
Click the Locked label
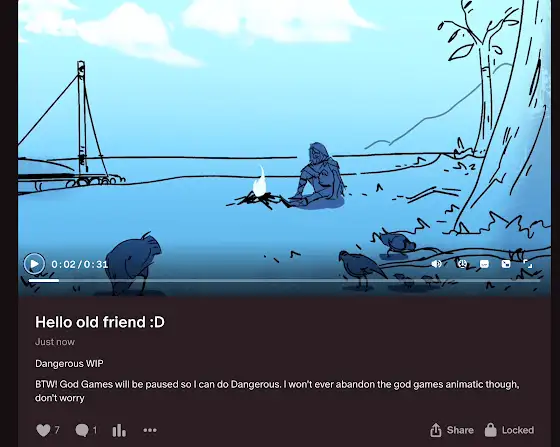click(x=518, y=430)
